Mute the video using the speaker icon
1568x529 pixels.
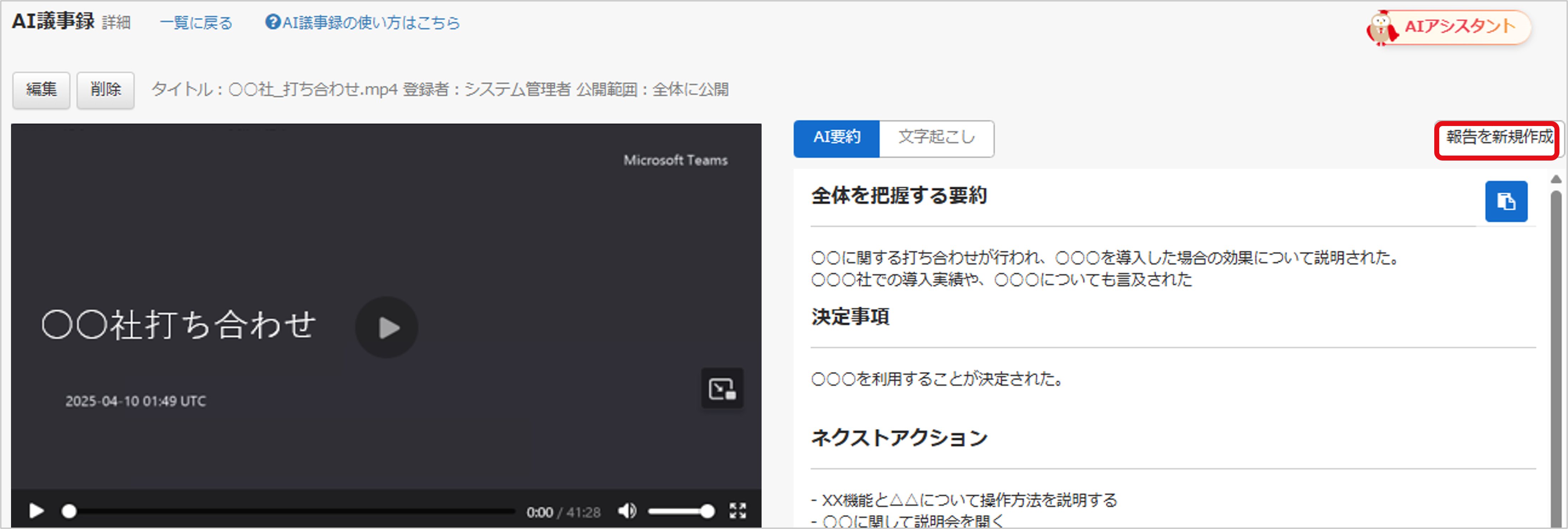(x=627, y=511)
